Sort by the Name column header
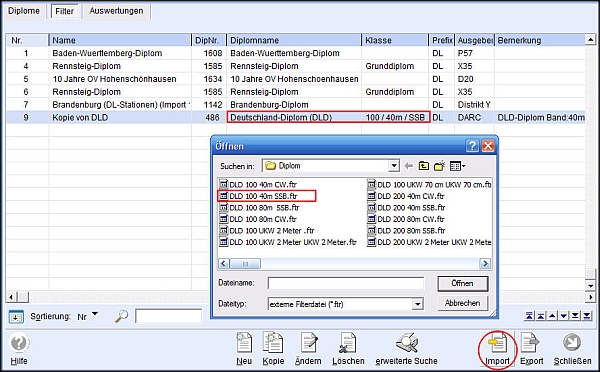This screenshot has width=600, height=372. click(120, 40)
